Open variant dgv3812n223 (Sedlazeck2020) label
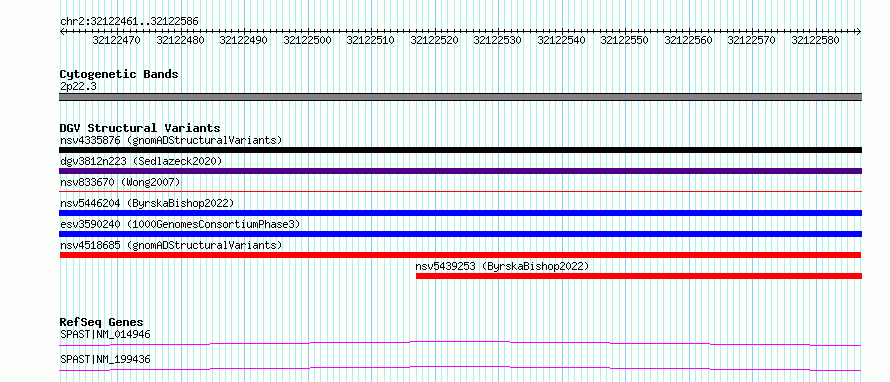The height and width of the screenshot is (382, 890). click(x=141, y=161)
